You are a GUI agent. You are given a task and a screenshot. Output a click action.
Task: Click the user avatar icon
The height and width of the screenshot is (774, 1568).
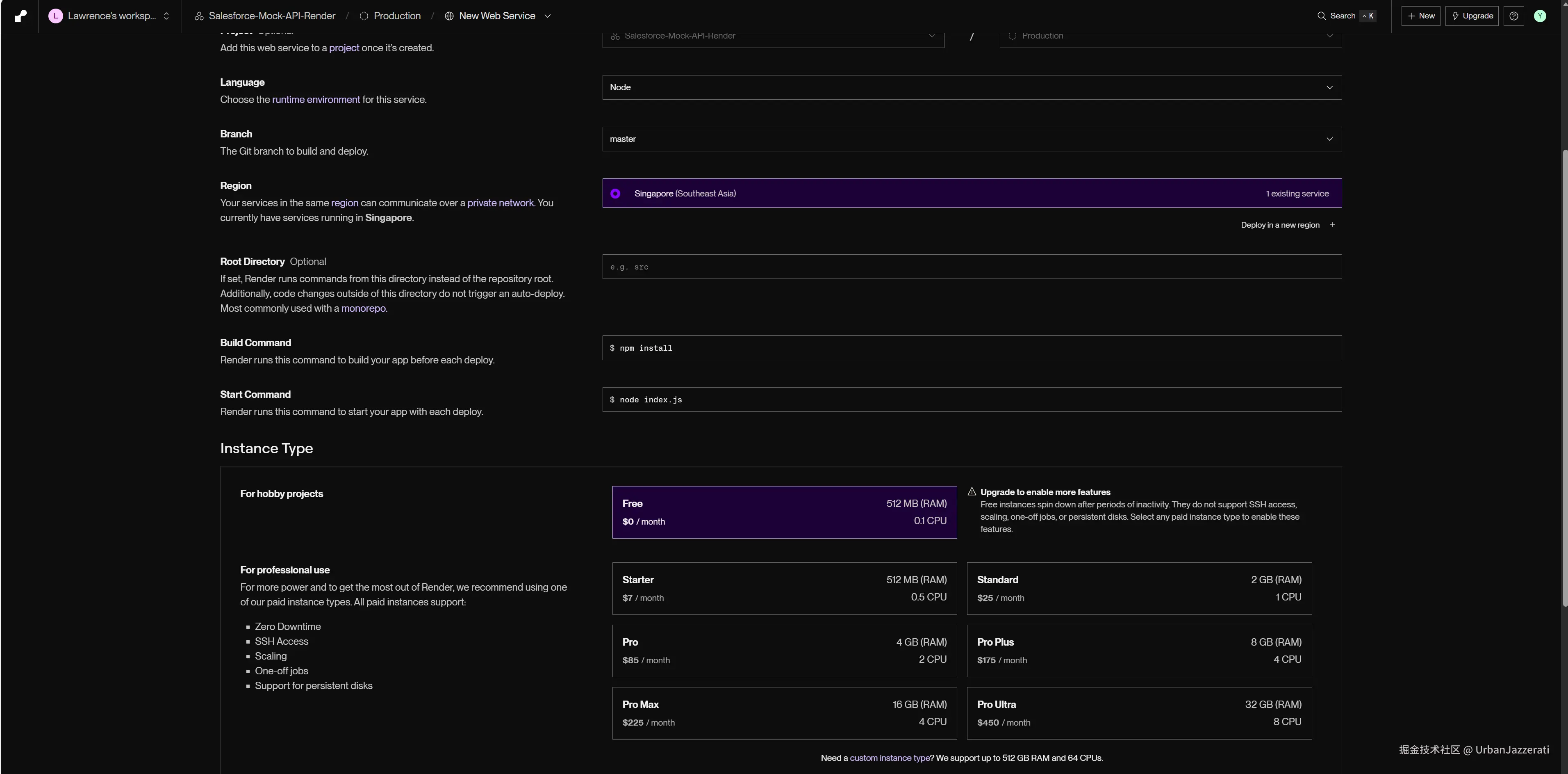click(1539, 16)
